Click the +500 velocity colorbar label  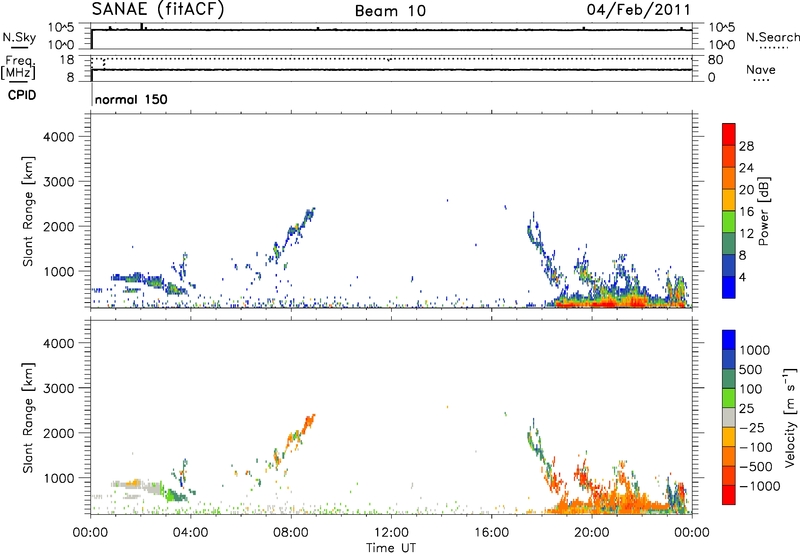coord(751,370)
